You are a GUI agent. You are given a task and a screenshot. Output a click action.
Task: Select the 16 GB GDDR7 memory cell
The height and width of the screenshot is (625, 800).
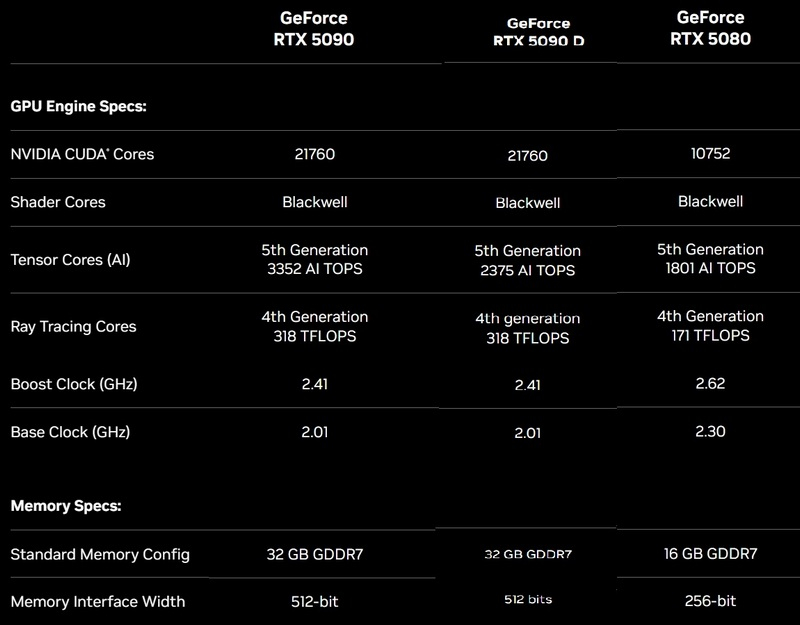[710, 554]
